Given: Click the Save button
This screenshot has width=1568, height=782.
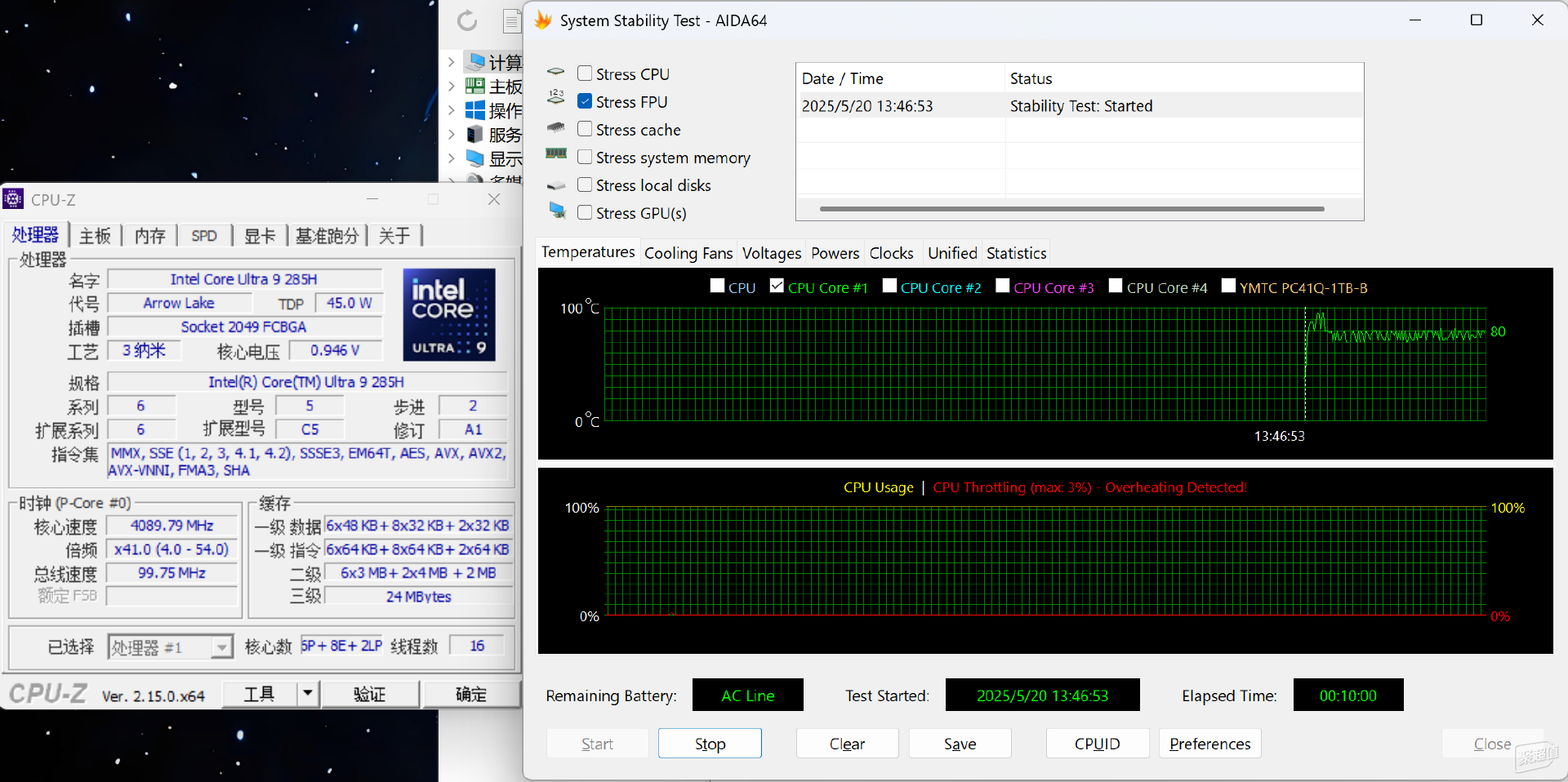Looking at the screenshot, I should [960, 744].
